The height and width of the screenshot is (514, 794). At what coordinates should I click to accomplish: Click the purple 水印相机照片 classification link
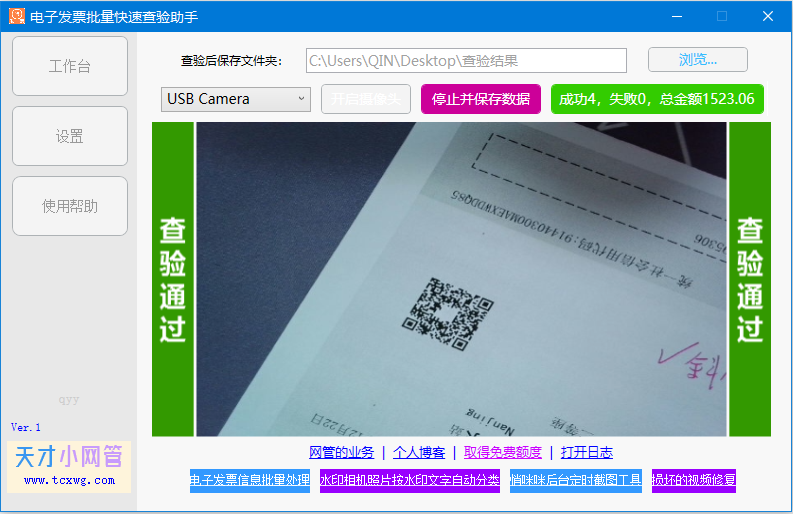click(x=410, y=480)
